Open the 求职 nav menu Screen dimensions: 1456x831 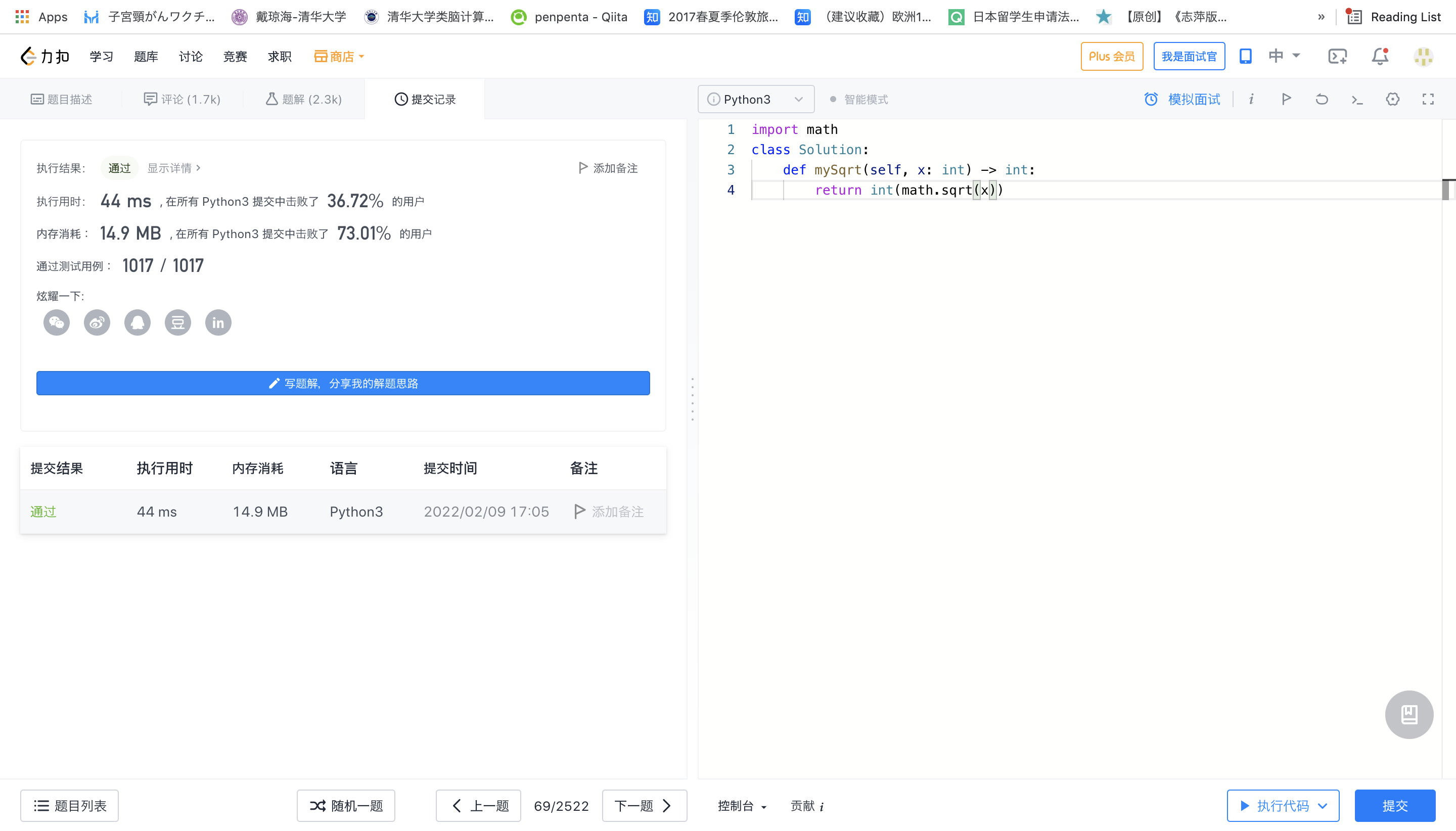(x=279, y=57)
